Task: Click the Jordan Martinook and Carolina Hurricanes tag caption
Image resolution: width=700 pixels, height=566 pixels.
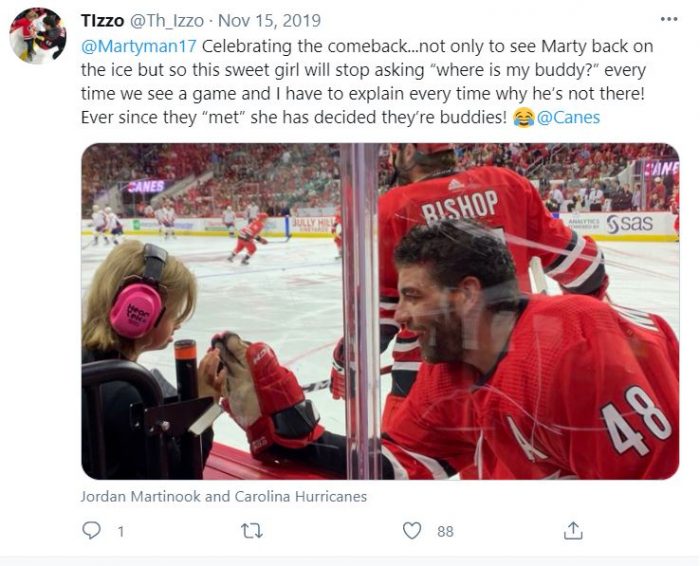Action: 224,496
